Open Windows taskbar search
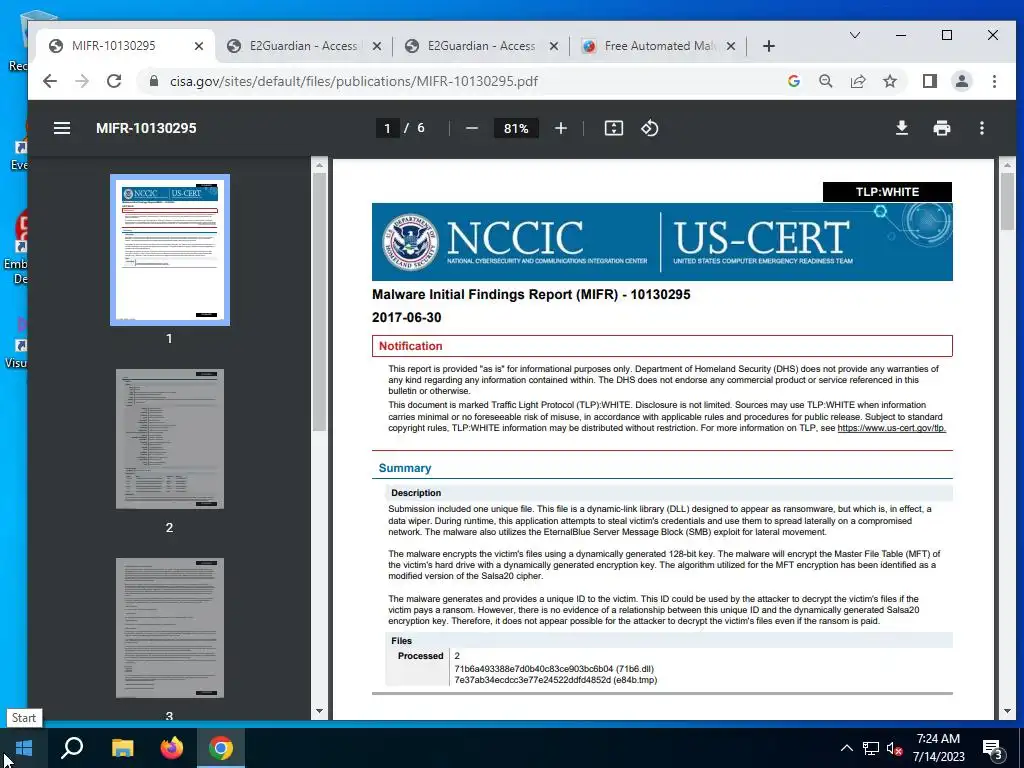 (x=72, y=748)
